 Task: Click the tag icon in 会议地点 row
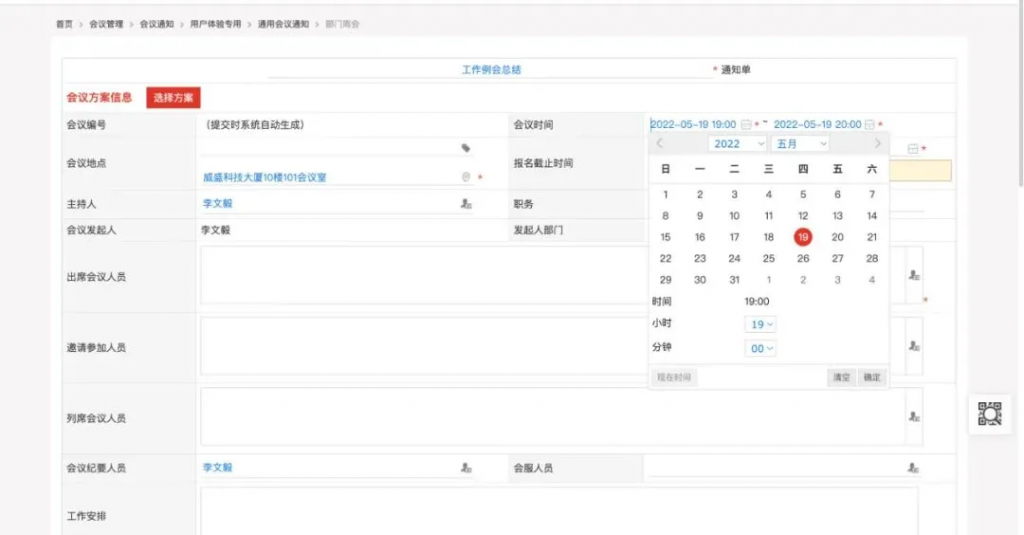[x=465, y=148]
